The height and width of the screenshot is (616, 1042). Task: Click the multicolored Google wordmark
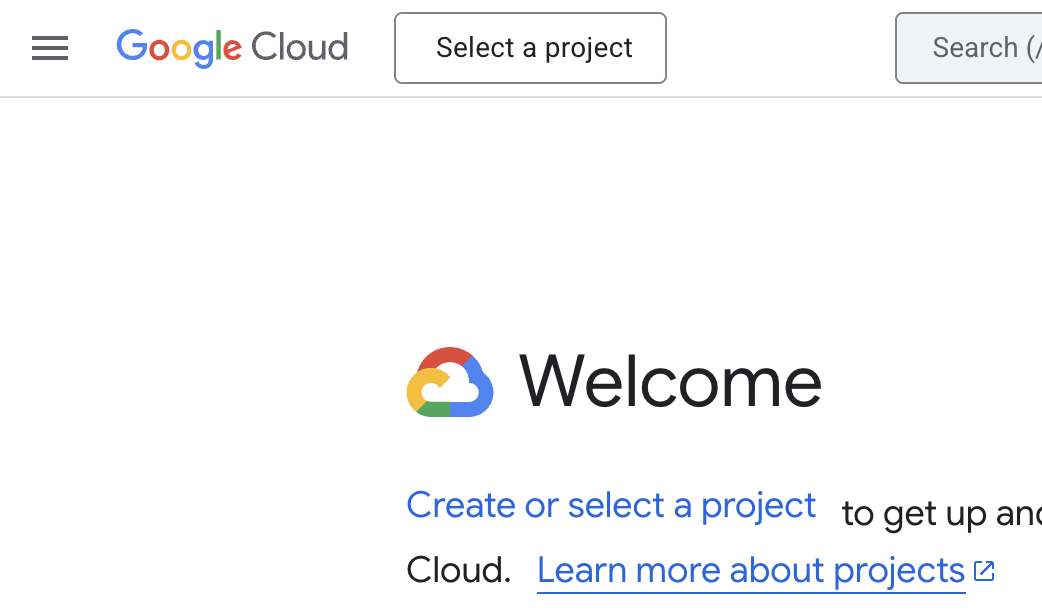179,47
